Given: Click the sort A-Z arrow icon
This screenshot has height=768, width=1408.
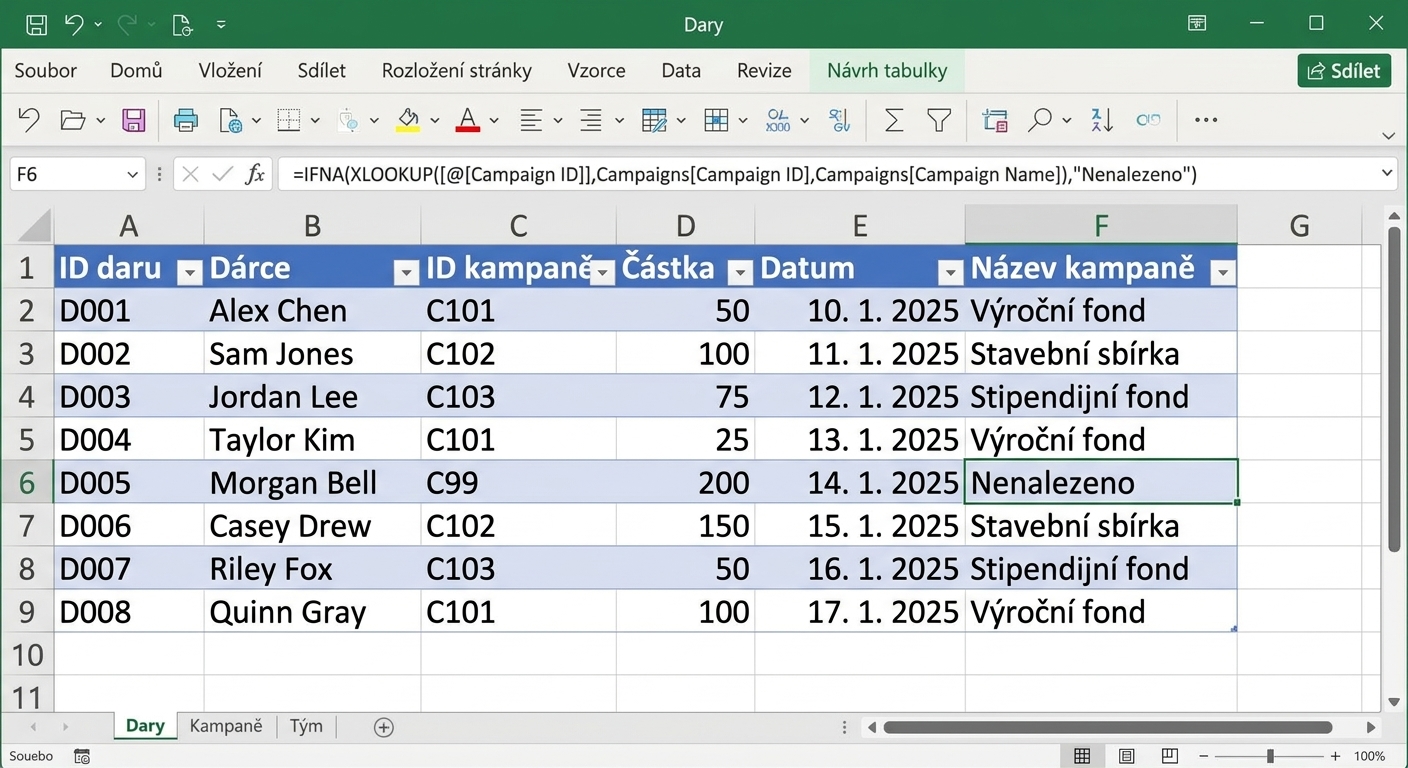Looking at the screenshot, I should click(1102, 121).
